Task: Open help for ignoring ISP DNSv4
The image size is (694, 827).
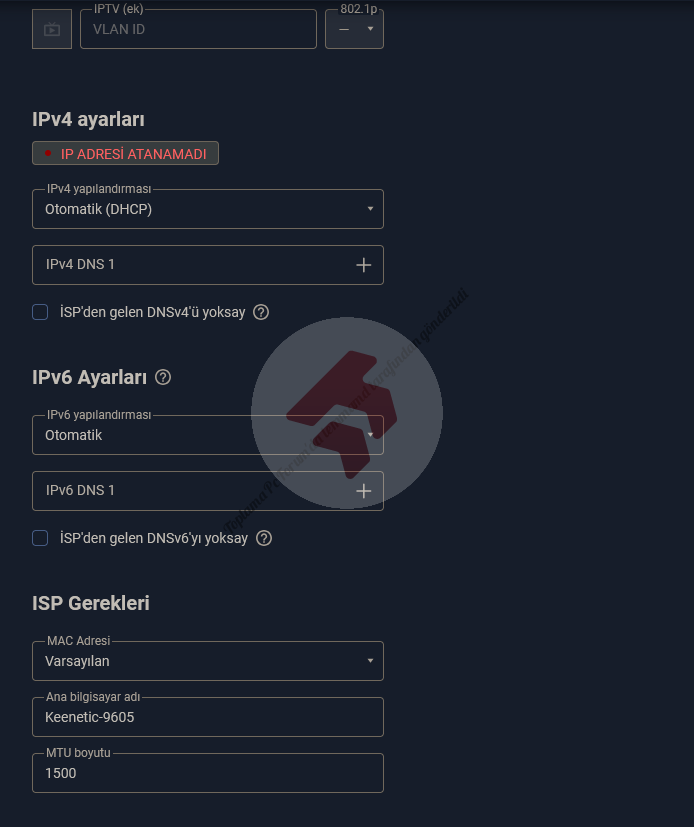Action: point(261,312)
